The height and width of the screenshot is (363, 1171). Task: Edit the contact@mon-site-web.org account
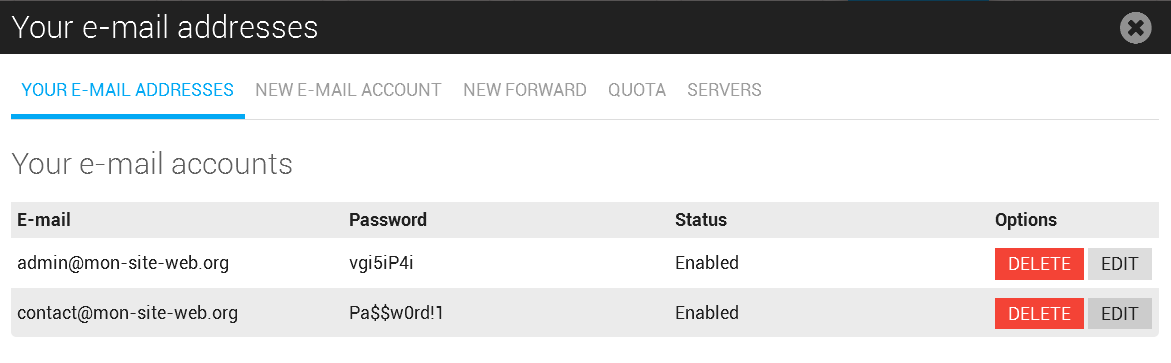coord(1119,313)
